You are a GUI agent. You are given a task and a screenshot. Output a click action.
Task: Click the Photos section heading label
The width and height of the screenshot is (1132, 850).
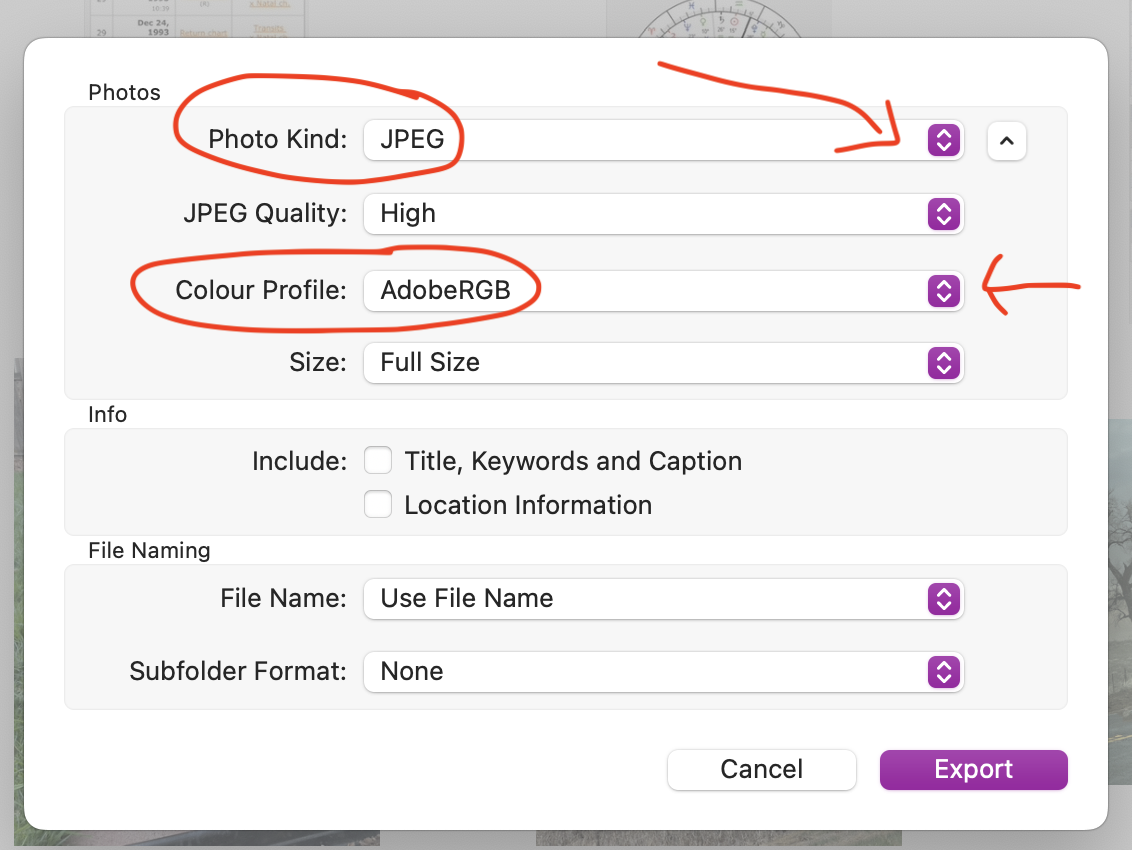124,92
